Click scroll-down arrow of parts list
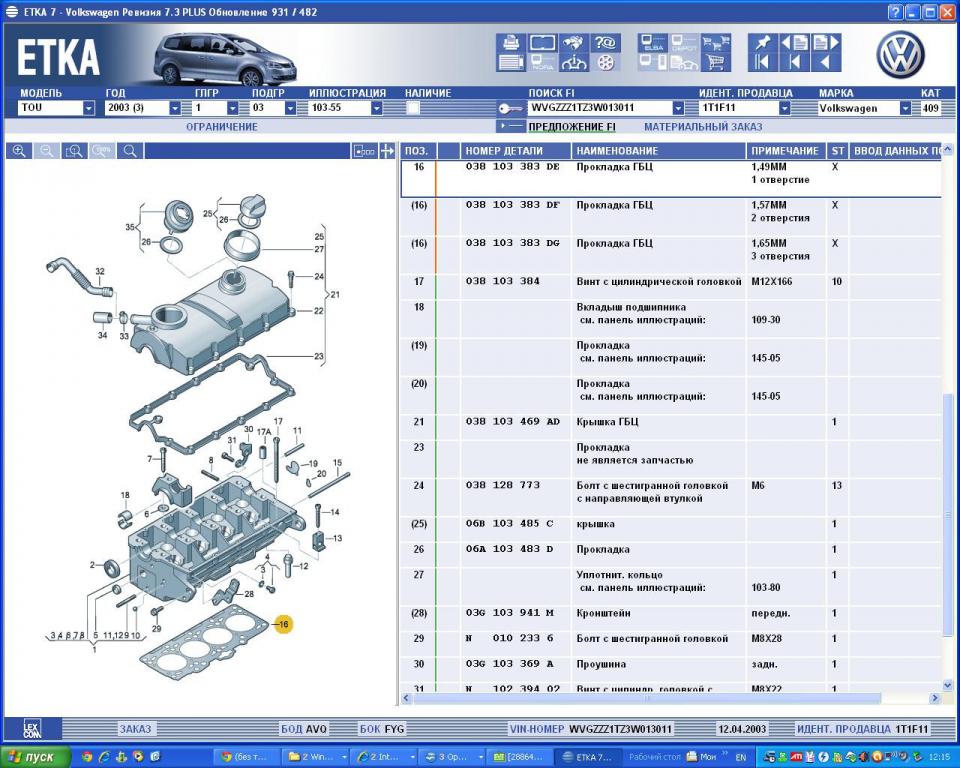Image resolution: width=960 pixels, height=768 pixels. 948,685
